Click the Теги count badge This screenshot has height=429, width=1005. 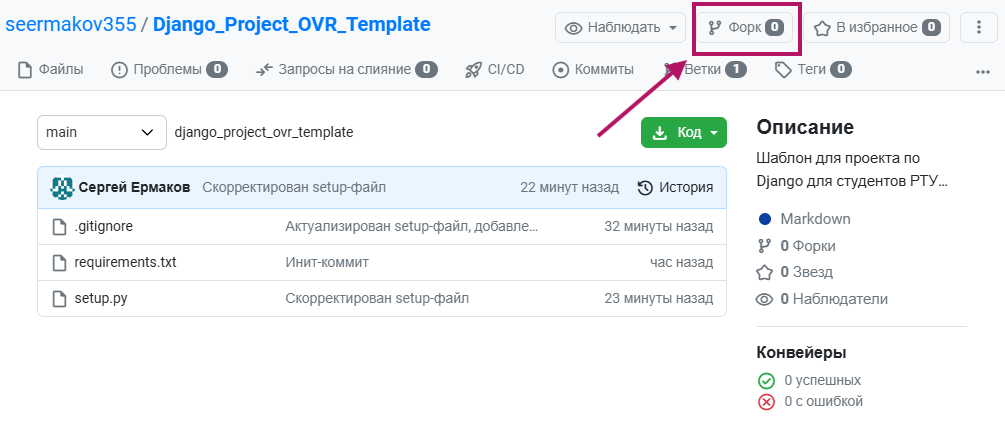(x=841, y=69)
